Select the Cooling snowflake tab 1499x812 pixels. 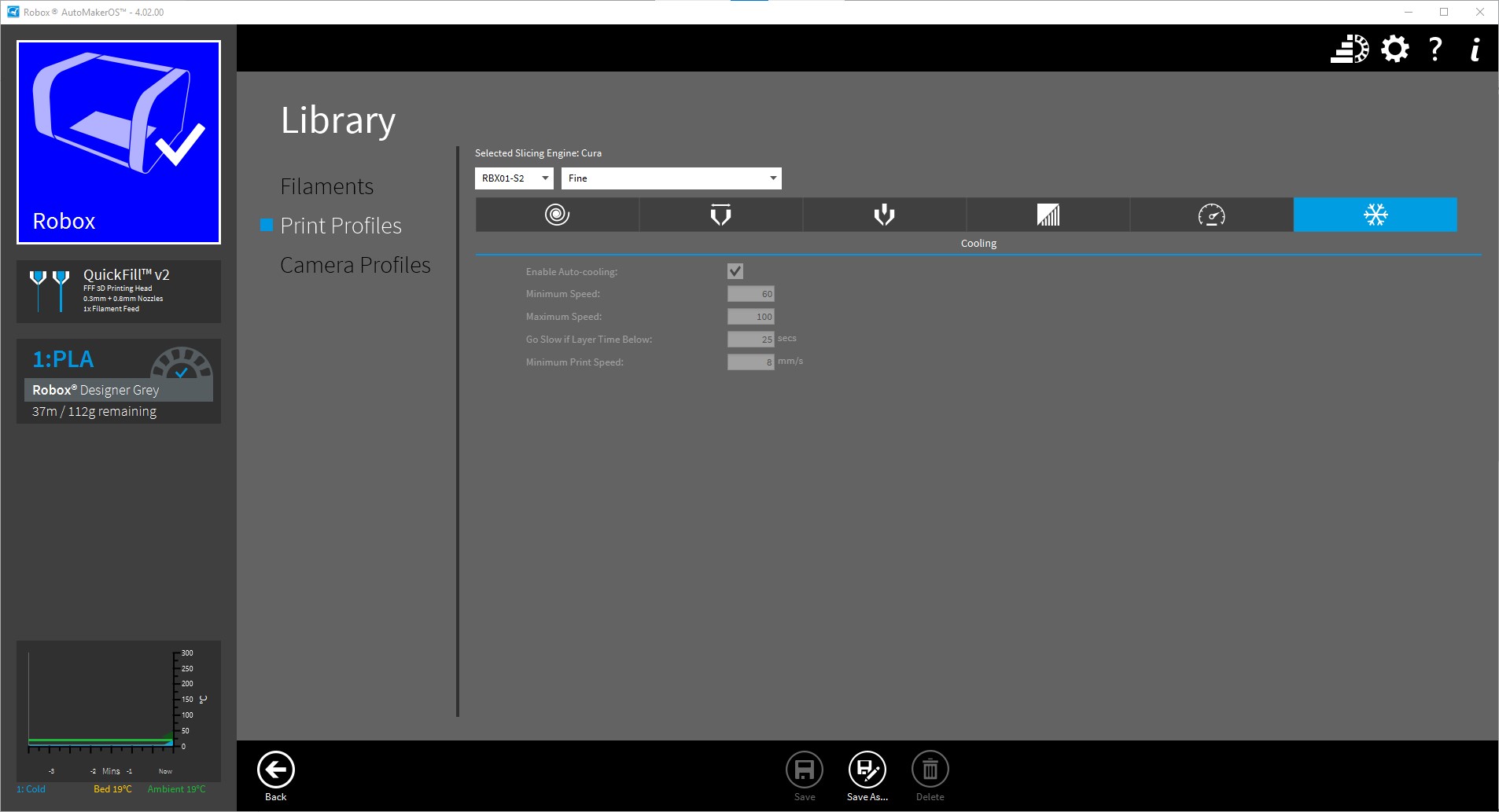tap(1375, 215)
